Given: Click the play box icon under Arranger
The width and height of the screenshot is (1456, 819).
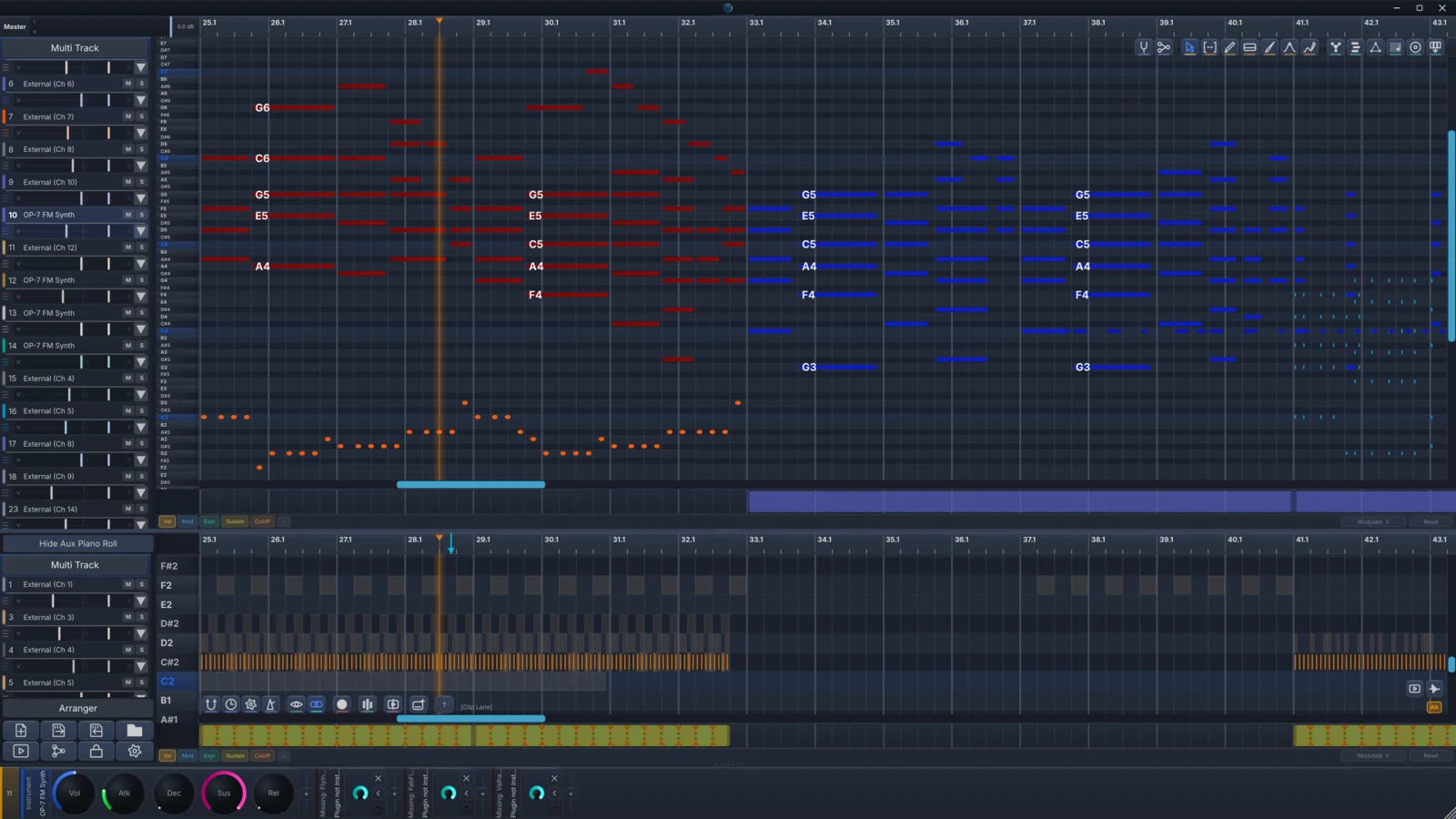Looking at the screenshot, I should tap(21, 751).
